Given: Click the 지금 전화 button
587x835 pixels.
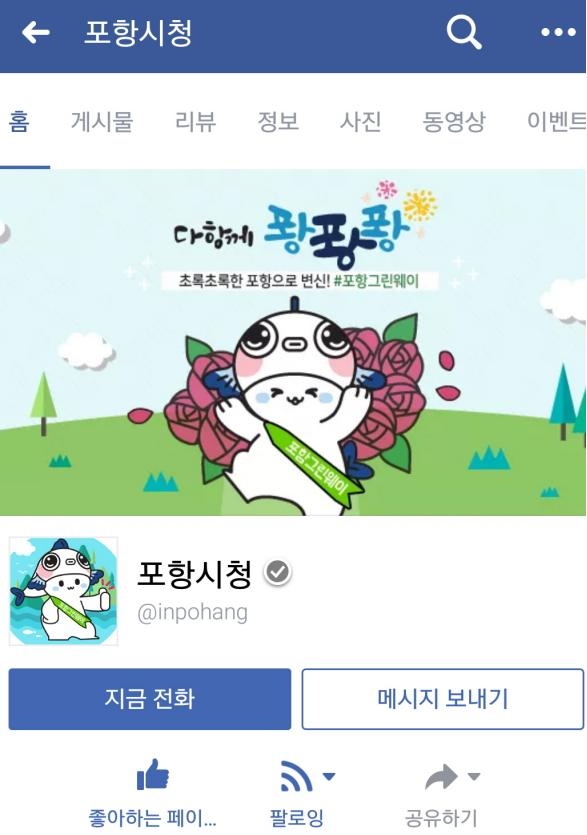Looking at the screenshot, I should (150, 699).
